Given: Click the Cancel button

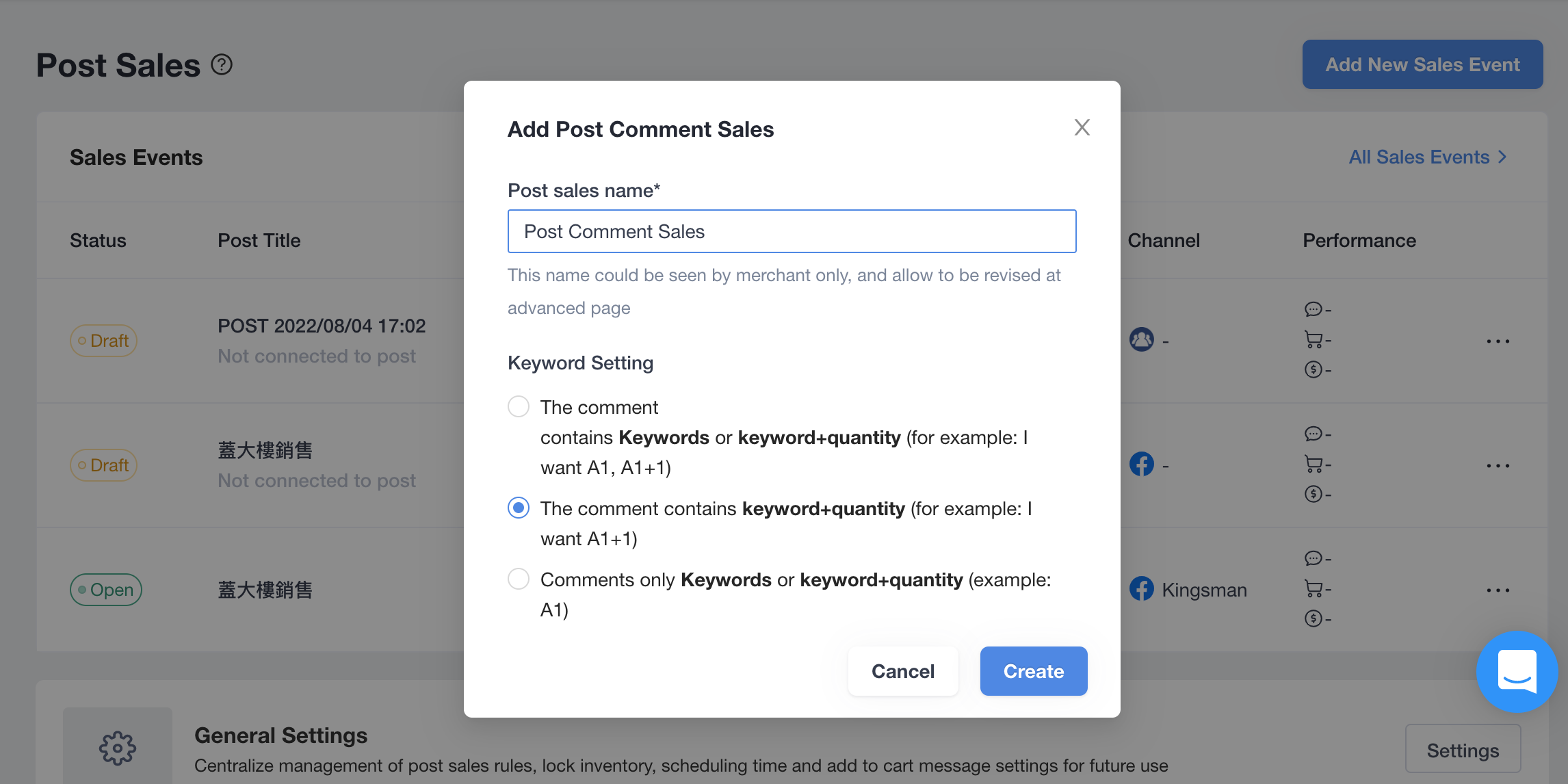Looking at the screenshot, I should [903, 671].
